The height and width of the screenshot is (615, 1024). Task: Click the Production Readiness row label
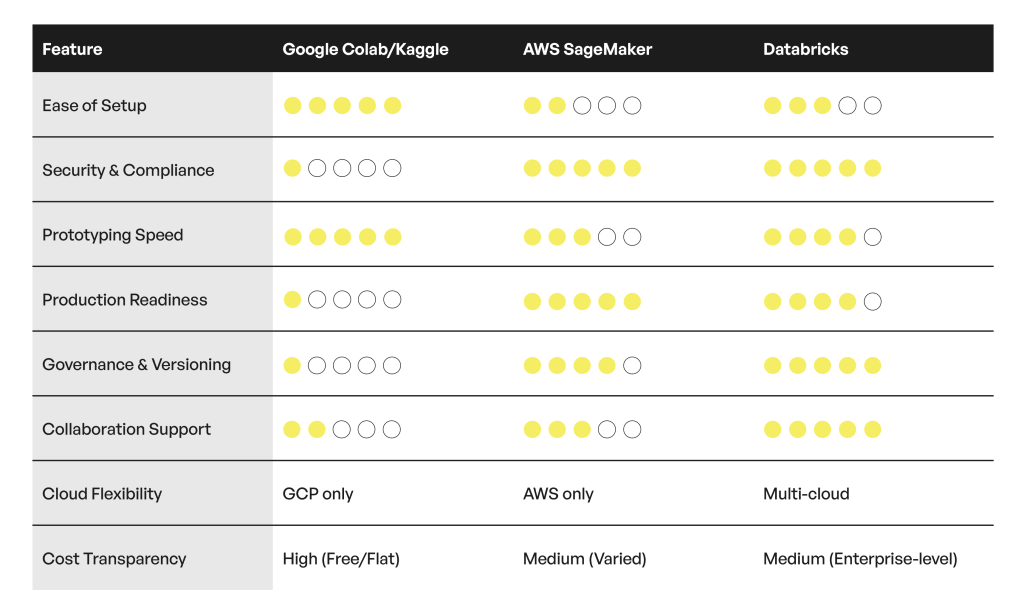(124, 300)
